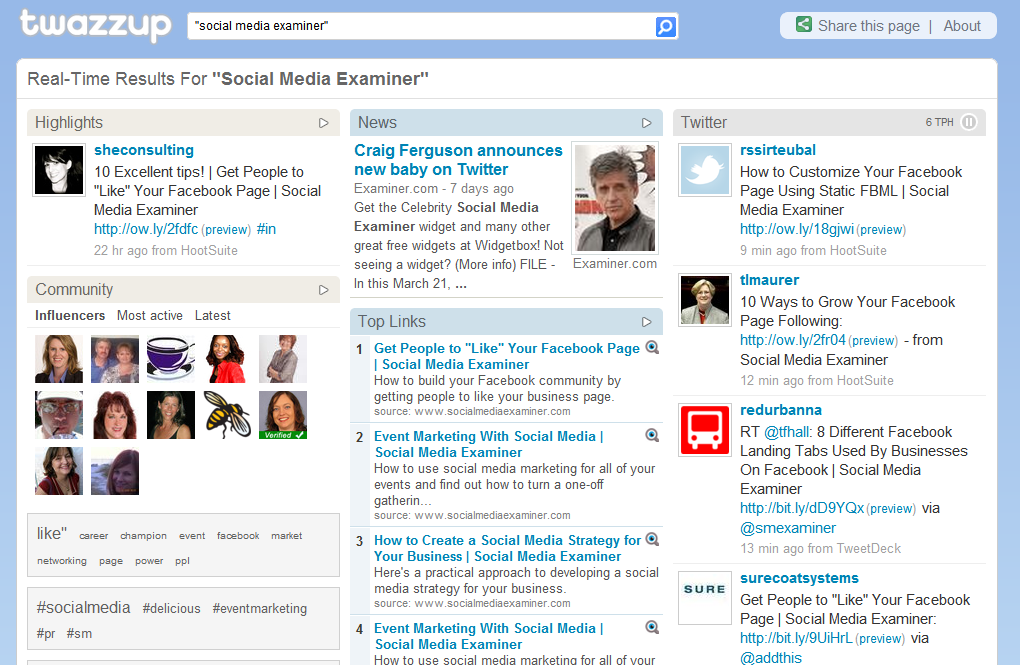Click magnifier icon beside first top link
This screenshot has width=1020, height=665.
coord(652,348)
